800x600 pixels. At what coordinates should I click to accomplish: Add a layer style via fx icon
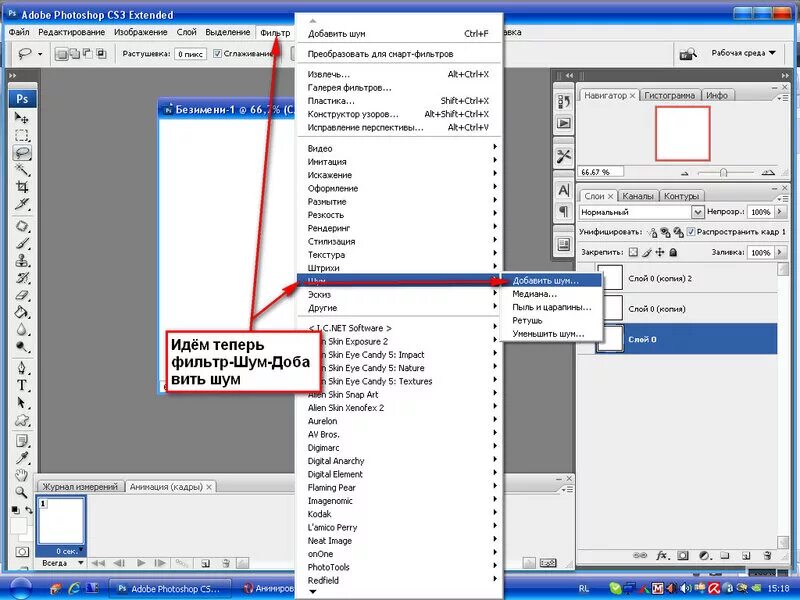pyautogui.click(x=662, y=556)
